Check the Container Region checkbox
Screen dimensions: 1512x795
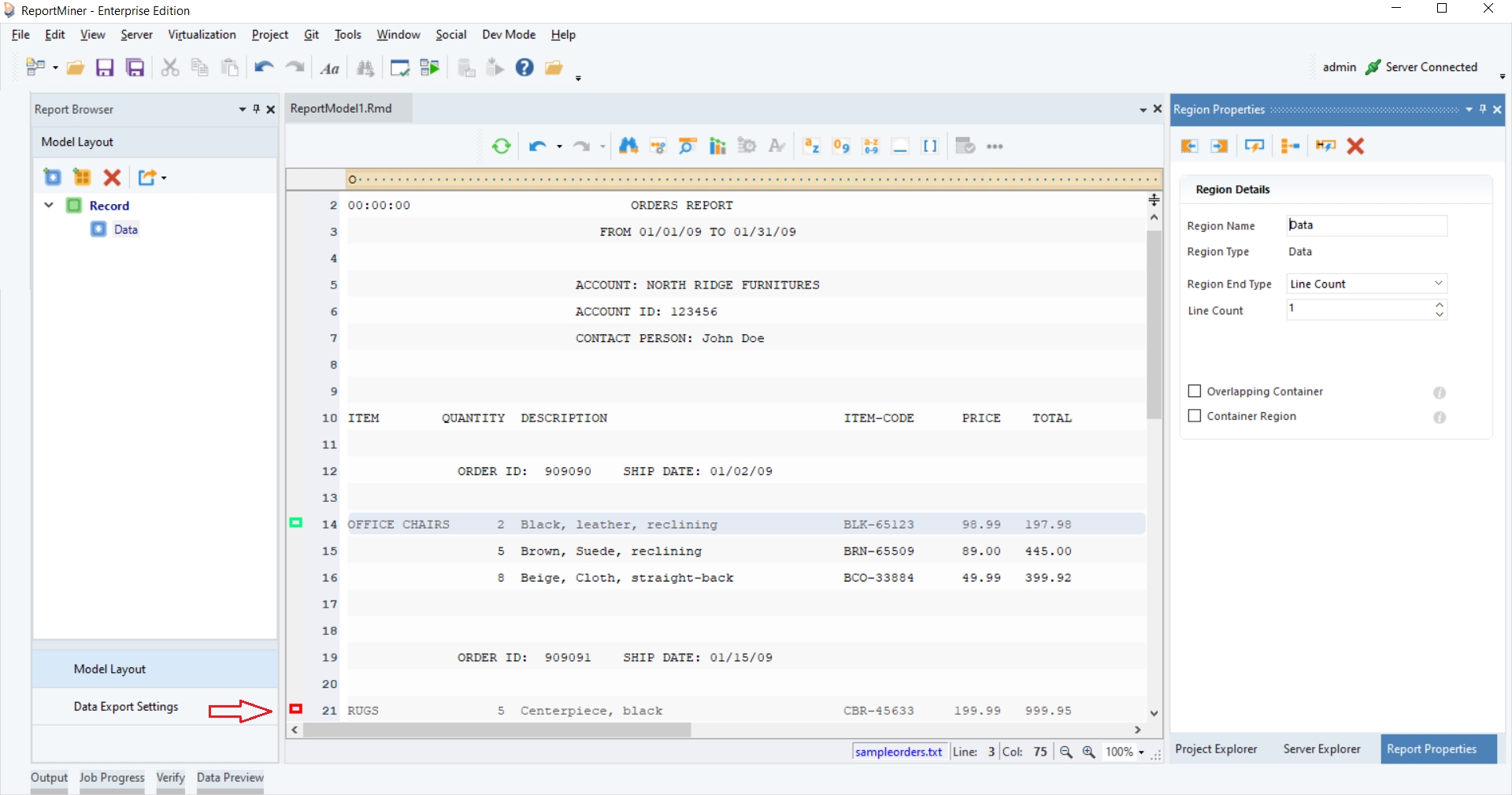point(1195,415)
